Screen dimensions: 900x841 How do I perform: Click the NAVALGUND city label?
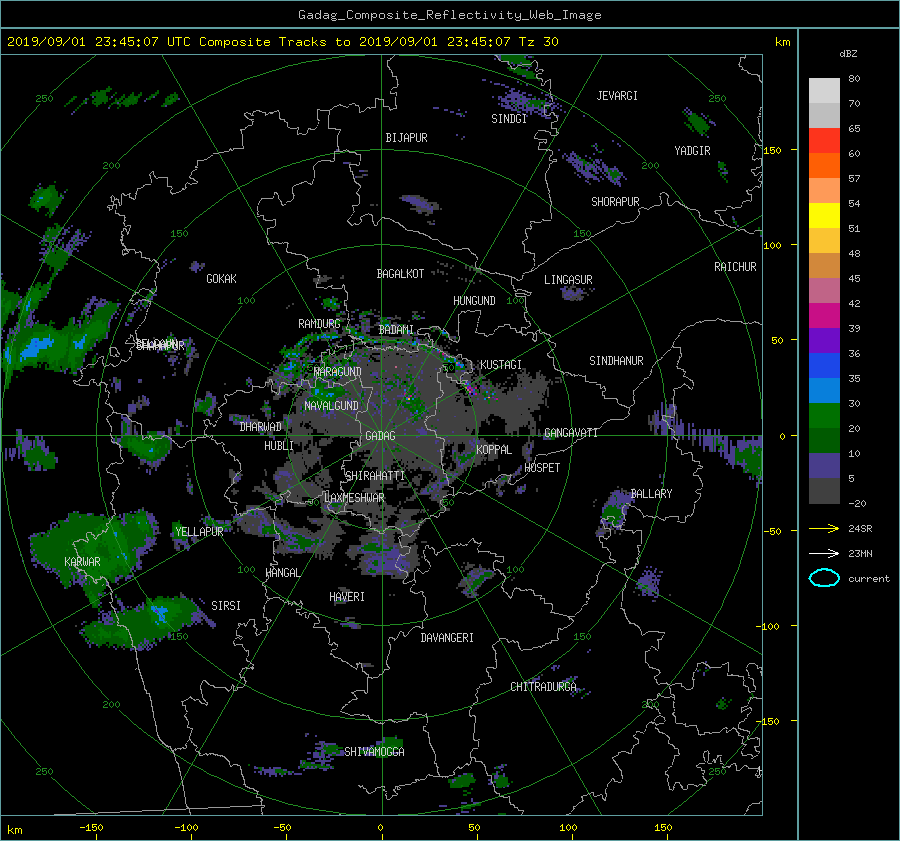pyautogui.click(x=331, y=405)
